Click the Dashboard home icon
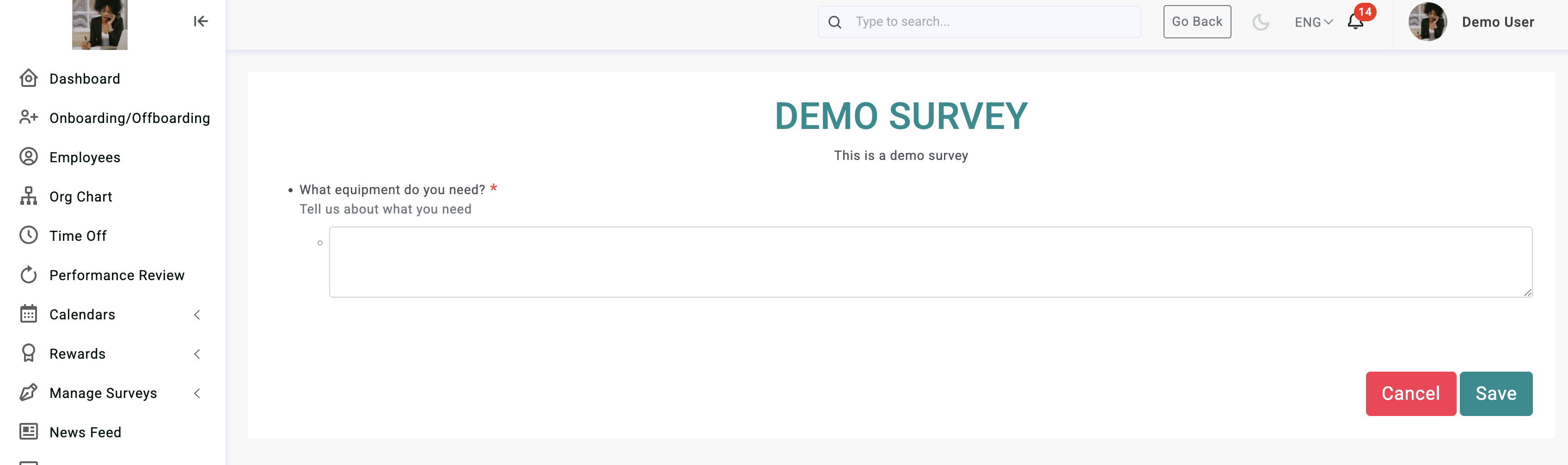The height and width of the screenshot is (465, 1568). tap(29, 78)
